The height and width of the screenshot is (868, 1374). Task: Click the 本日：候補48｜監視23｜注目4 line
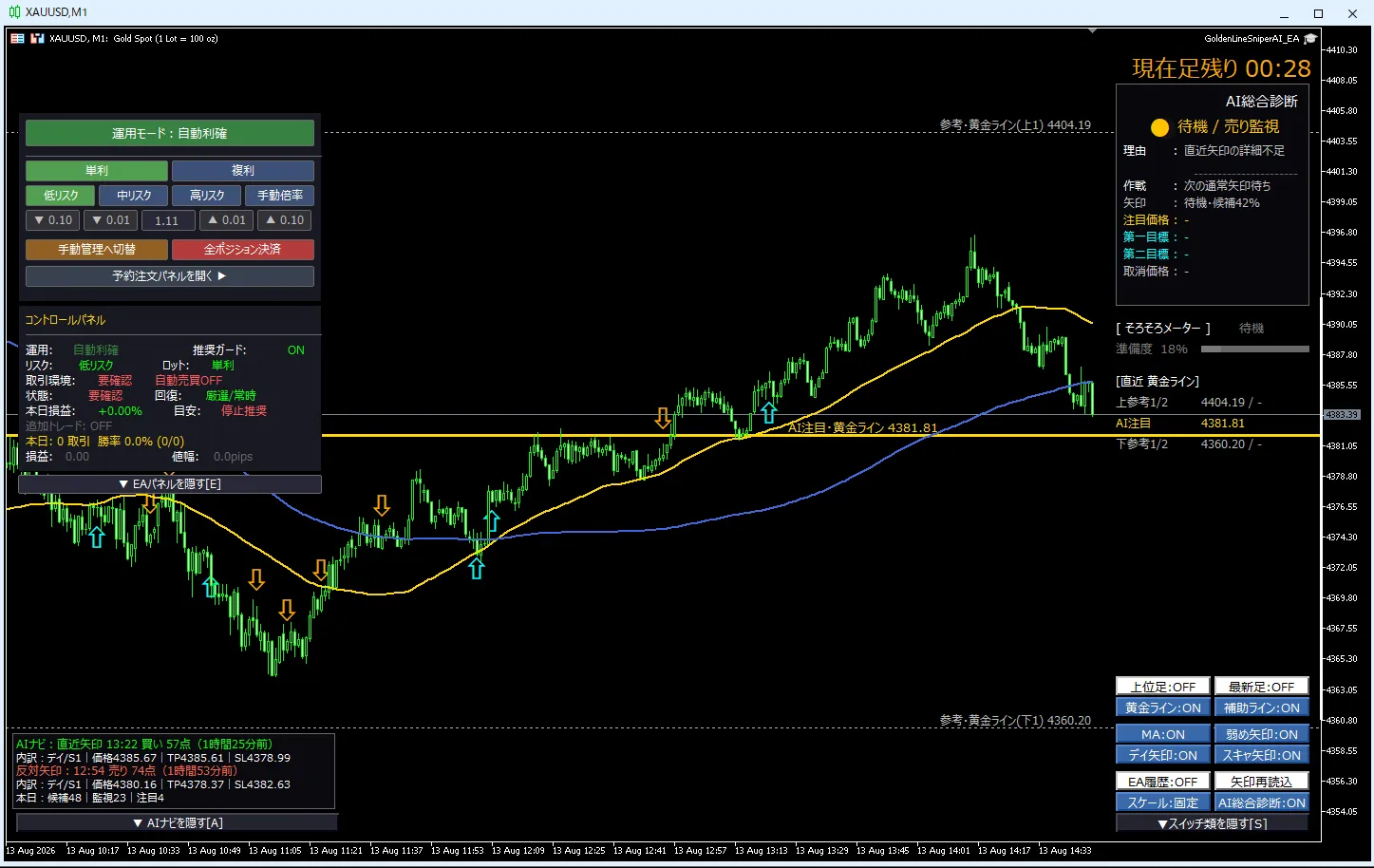tap(90, 798)
